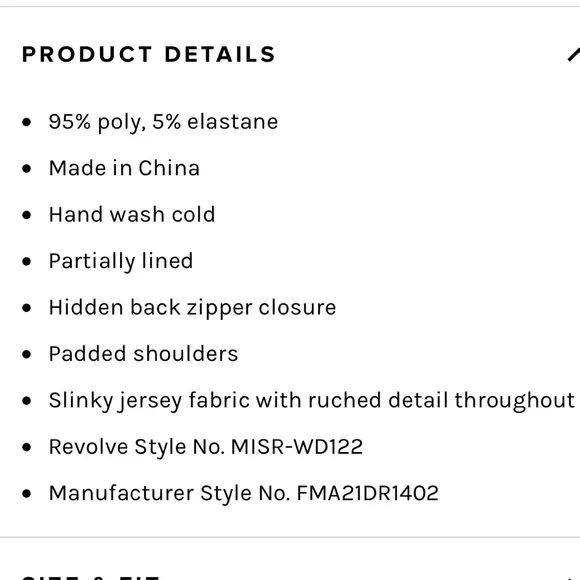Select Hidden back zipper closure text
580x580 pixels.
(x=192, y=308)
